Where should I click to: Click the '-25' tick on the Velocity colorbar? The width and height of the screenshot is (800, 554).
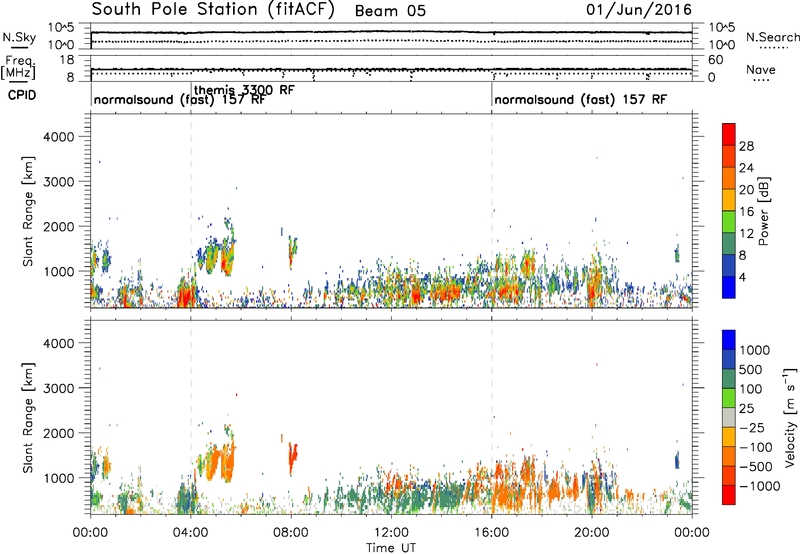click(752, 428)
